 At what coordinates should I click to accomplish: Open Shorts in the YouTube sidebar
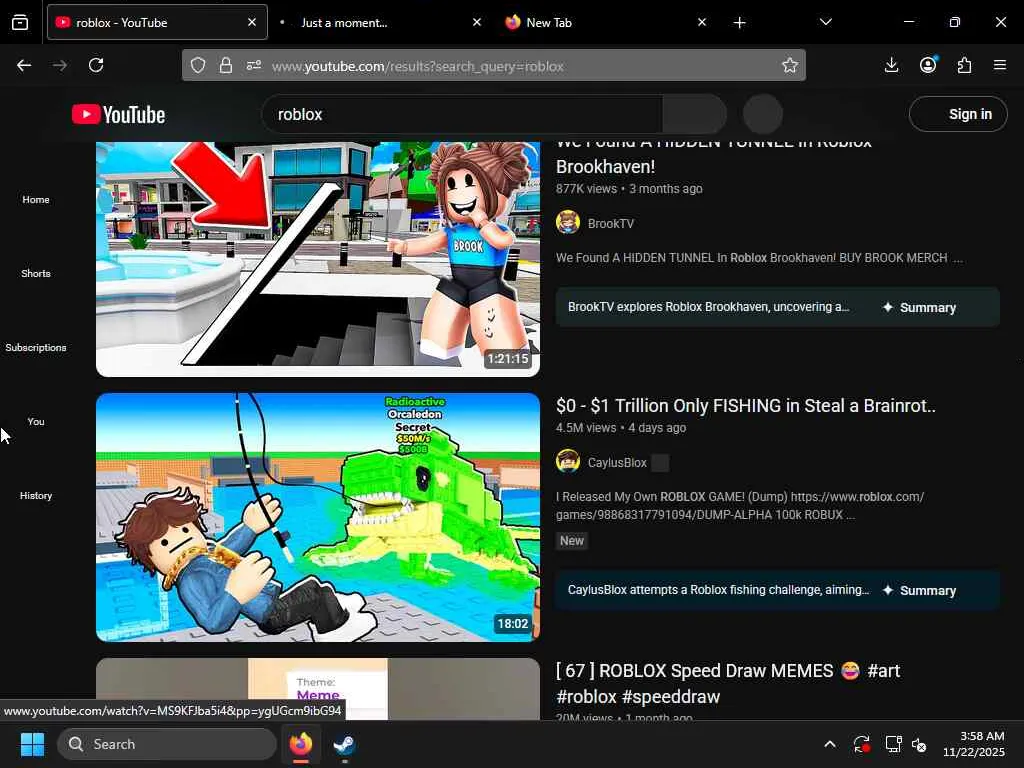click(x=36, y=274)
